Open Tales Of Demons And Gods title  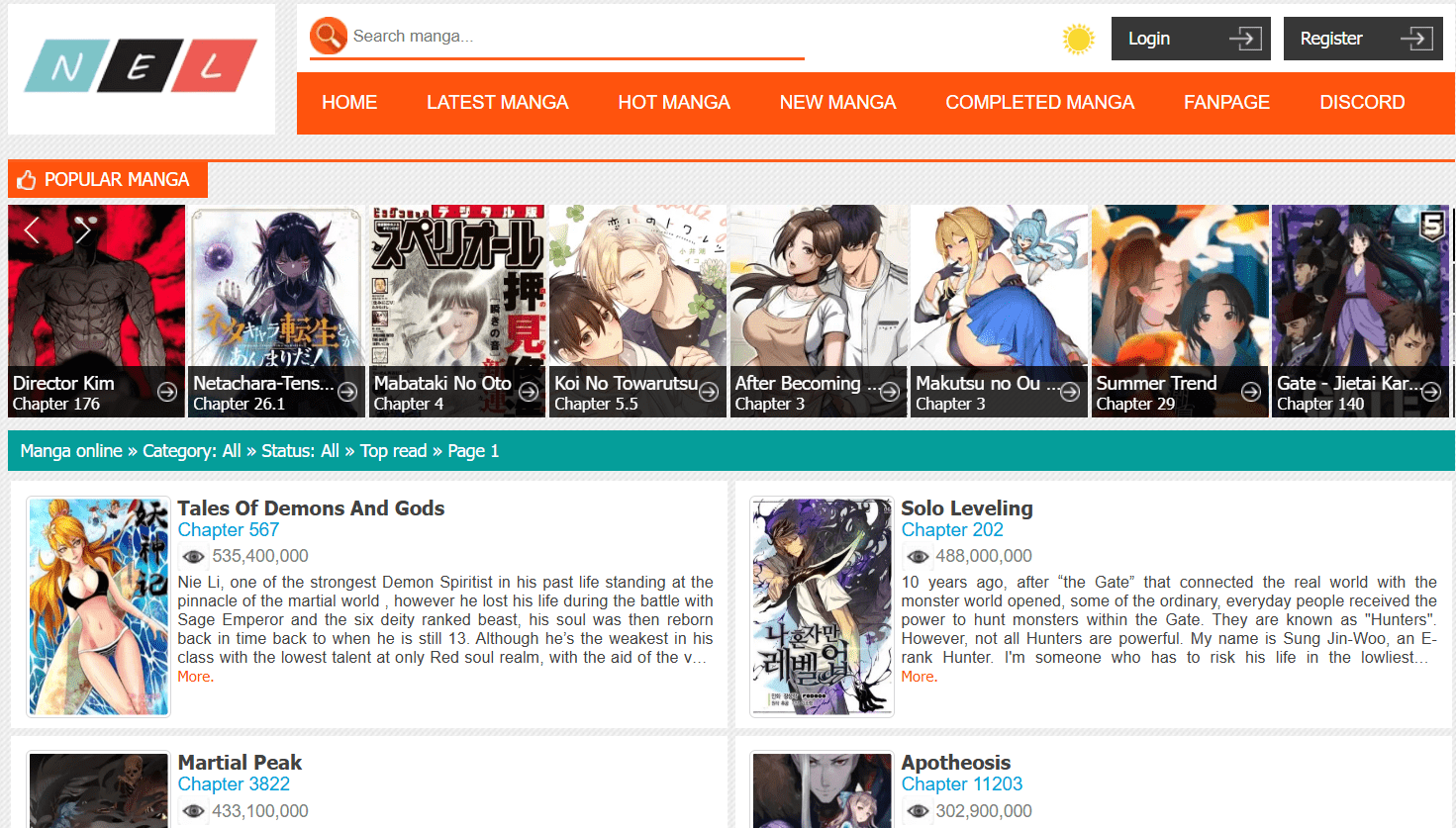[311, 508]
